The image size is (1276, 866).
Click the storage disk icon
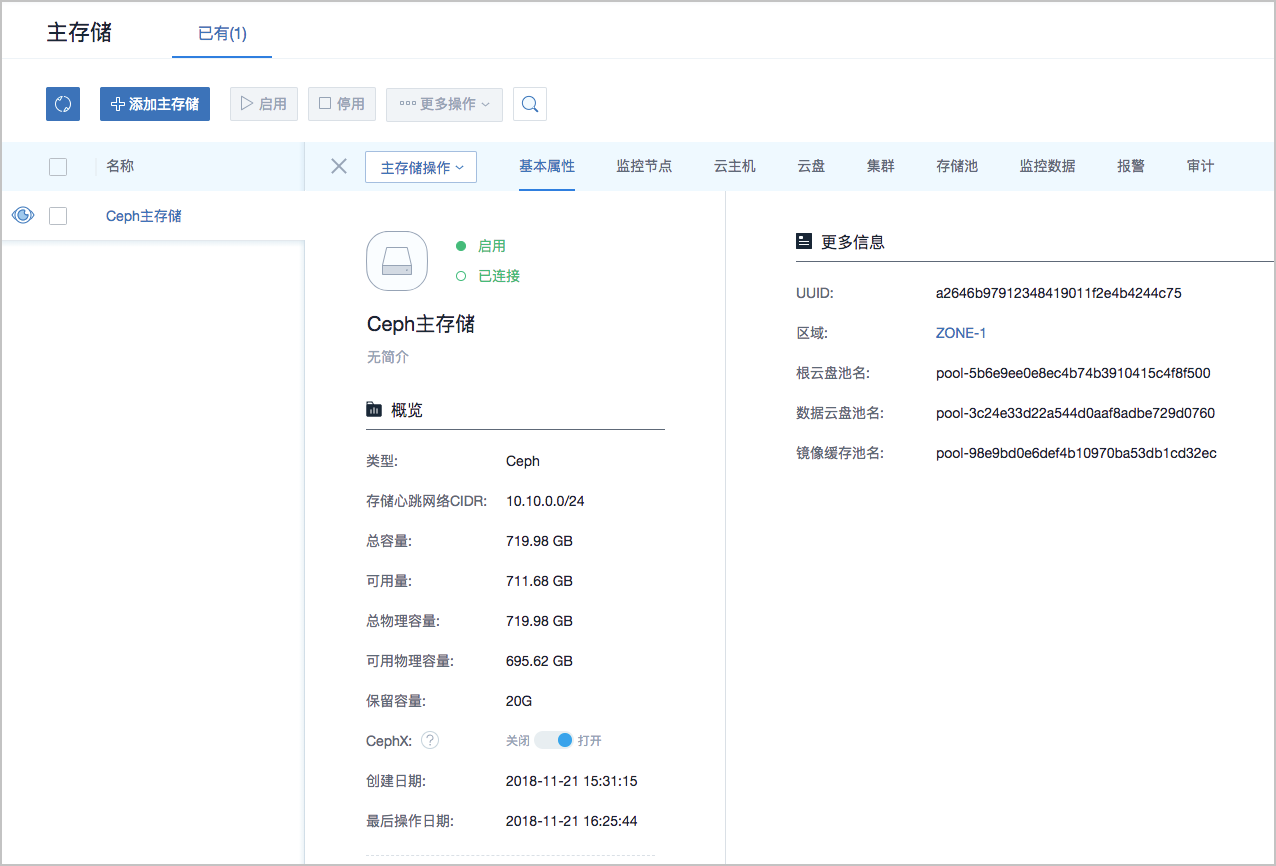click(397, 260)
